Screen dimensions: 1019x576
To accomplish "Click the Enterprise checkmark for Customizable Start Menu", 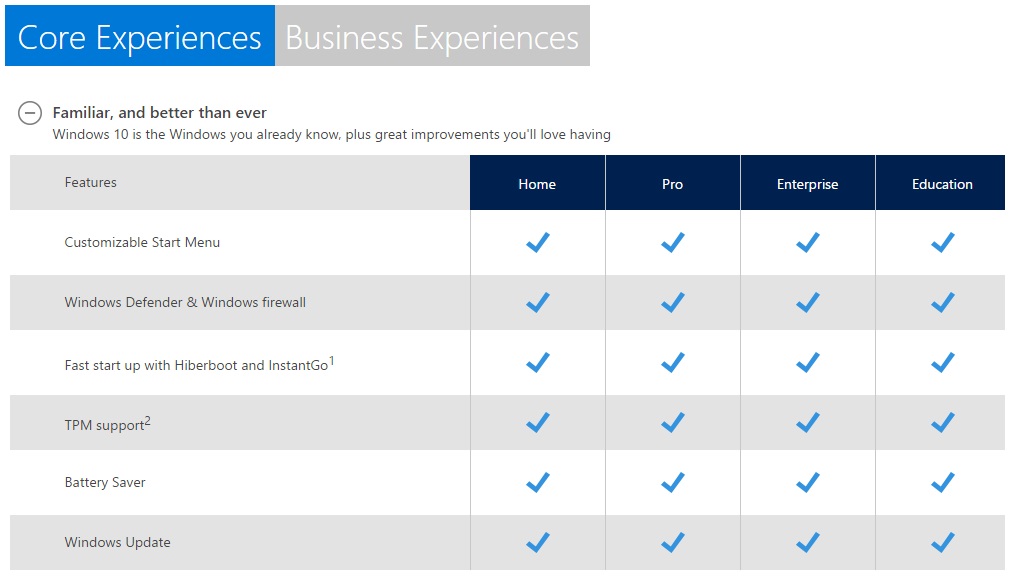I will [808, 242].
